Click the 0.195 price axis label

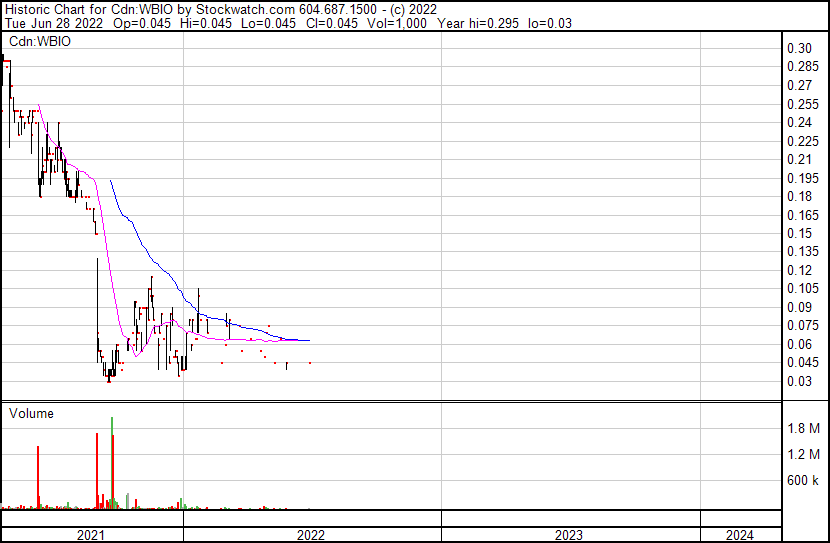[x=802, y=178]
